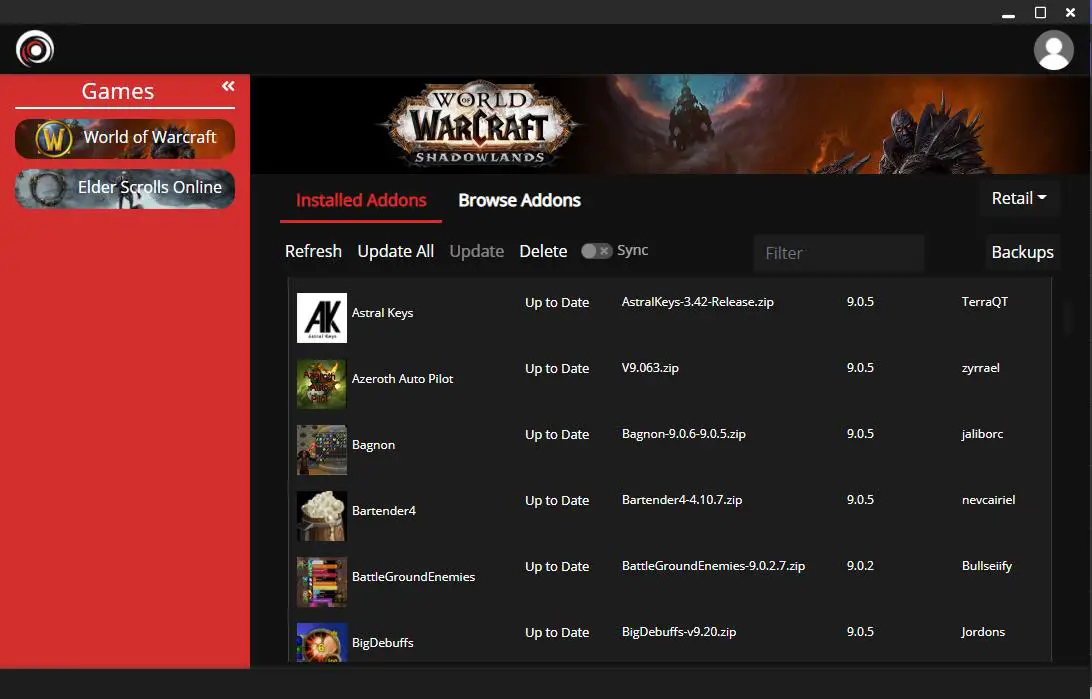Click the Delete option
This screenshot has height=699, width=1092.
pos(543,251)
